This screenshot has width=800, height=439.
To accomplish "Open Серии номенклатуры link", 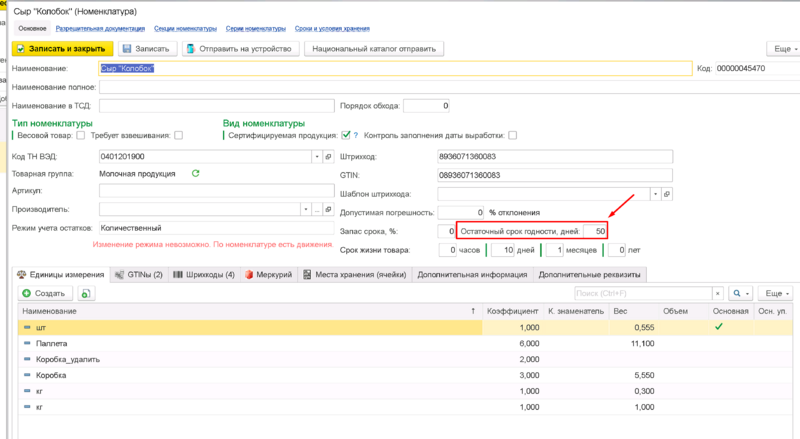I will click(256, 29).
